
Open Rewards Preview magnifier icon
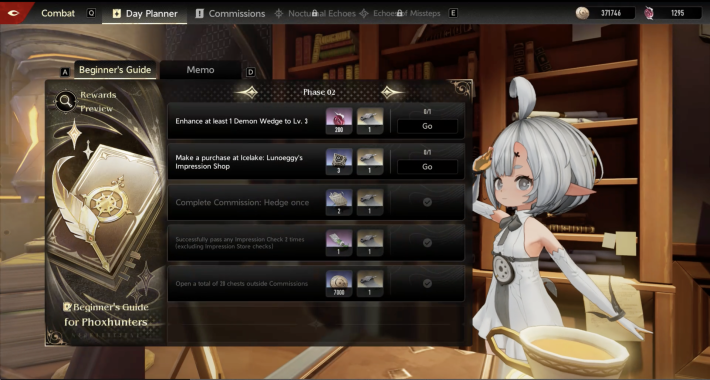click(x=66, y=102)
